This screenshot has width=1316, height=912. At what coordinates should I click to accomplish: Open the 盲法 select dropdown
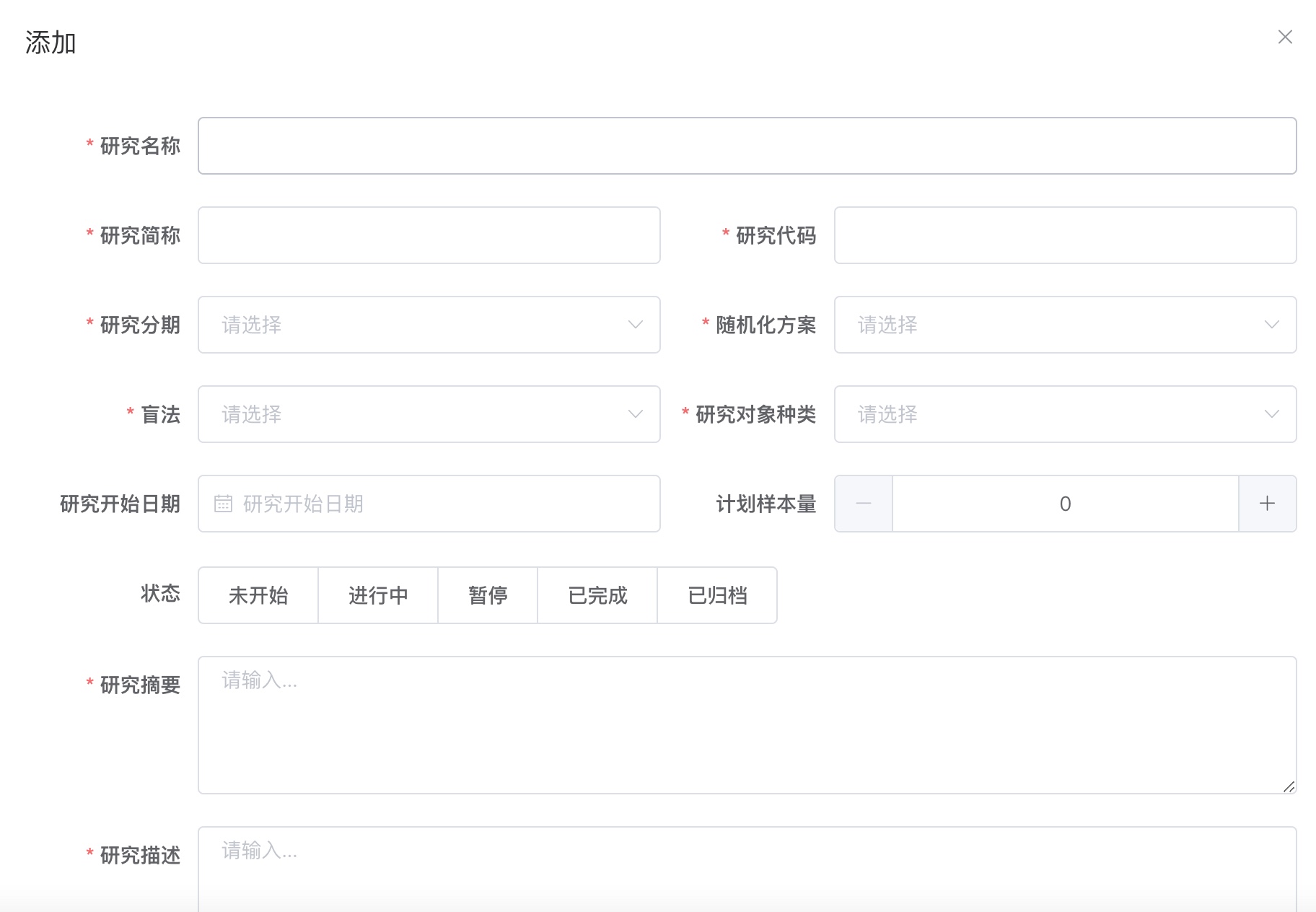pyautogui.click(x=429, y=414)
